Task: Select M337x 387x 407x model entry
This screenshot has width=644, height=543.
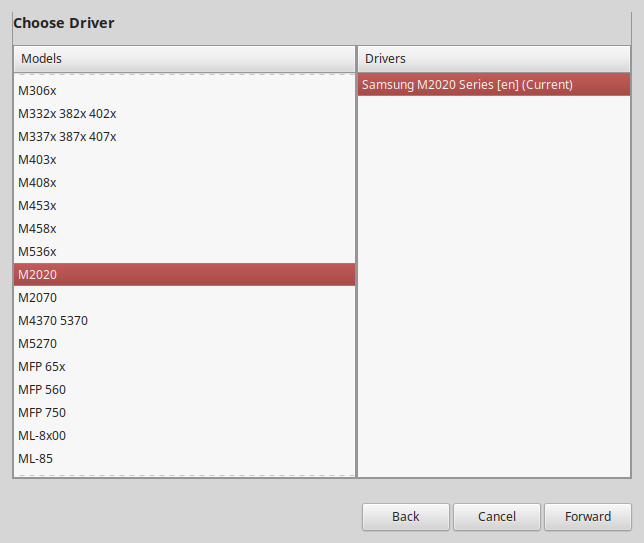Action: pos(67,136)
